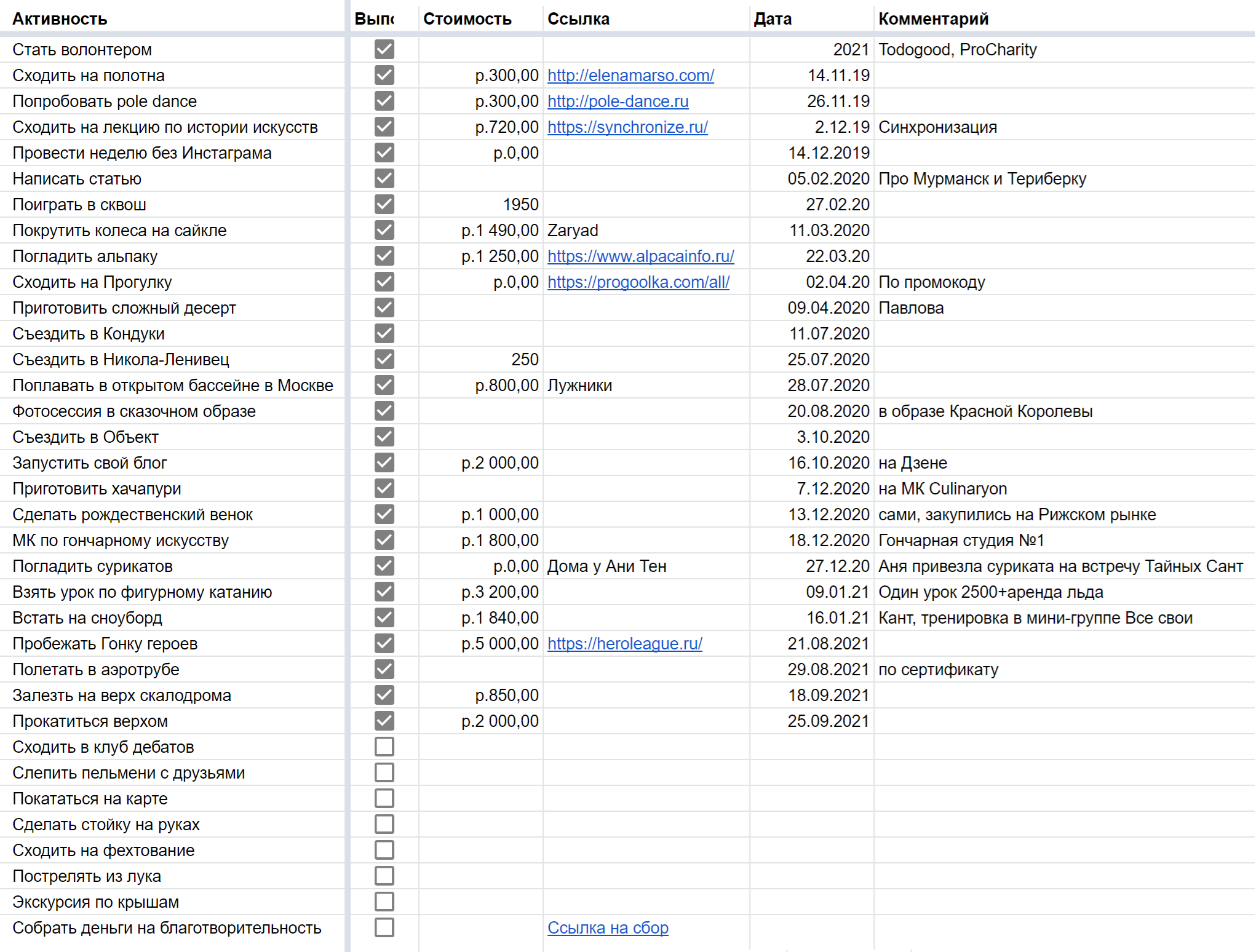Visit the progoolka.com/all/ link
The width and height of the screenshot is (1256, 952).
coord(638,282)
